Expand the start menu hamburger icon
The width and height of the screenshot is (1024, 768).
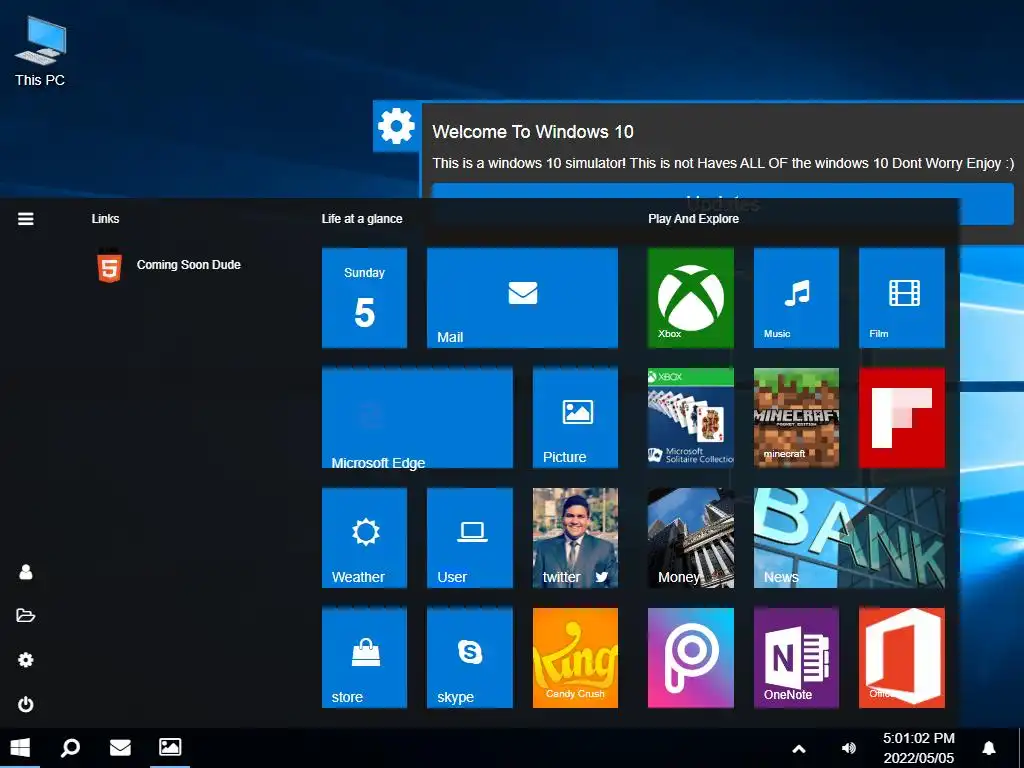tap(25, 219)
